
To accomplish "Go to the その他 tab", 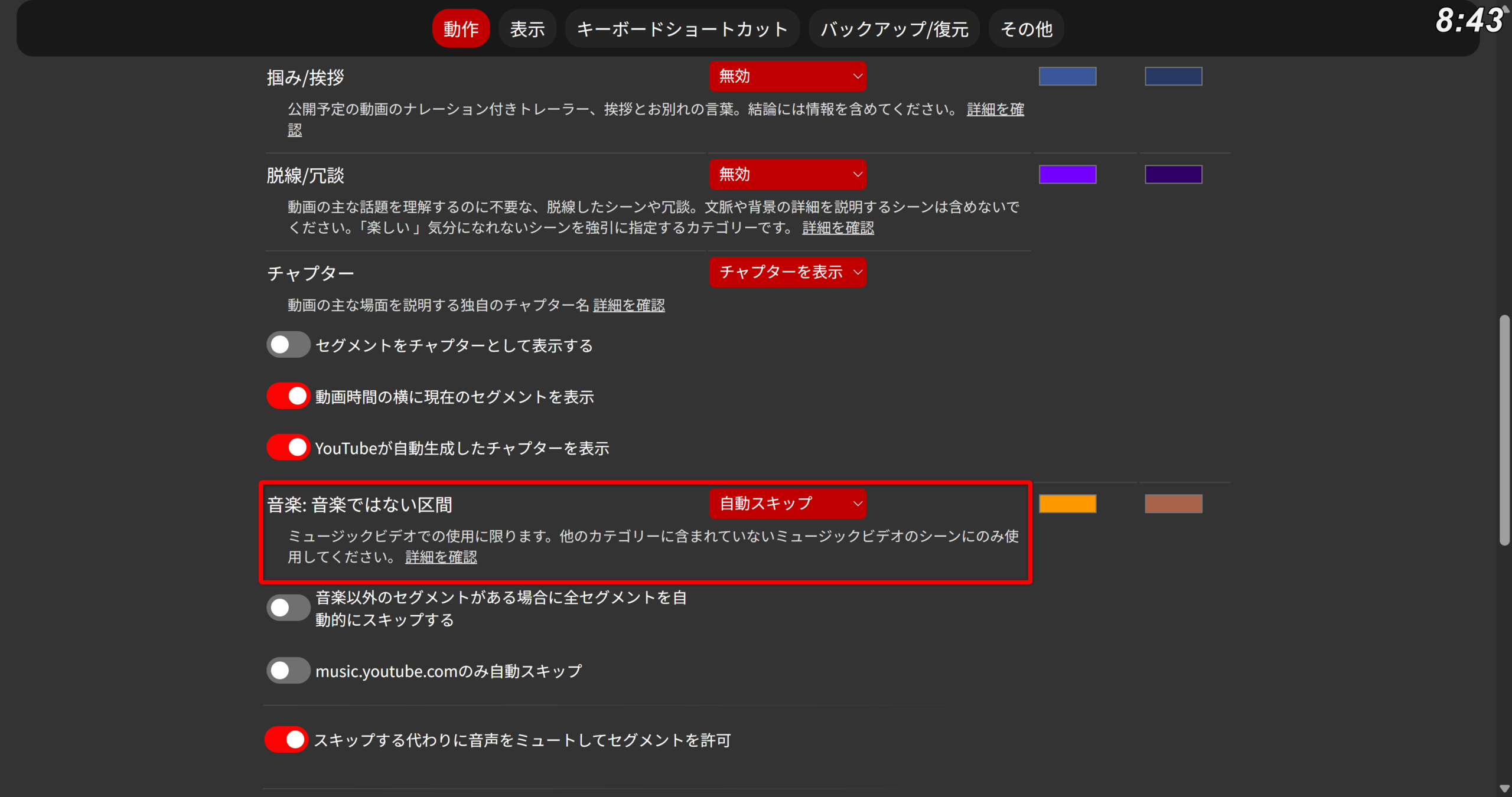I will (x=1026, y=28).
